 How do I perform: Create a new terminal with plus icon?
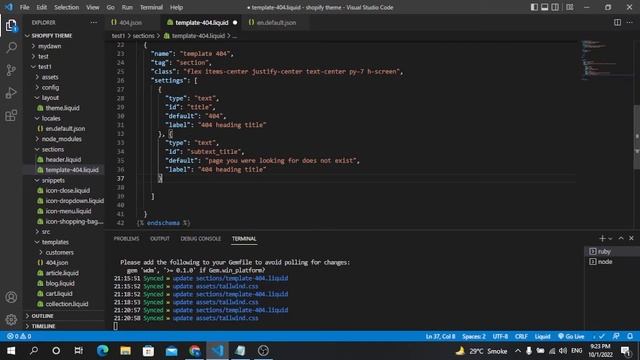pos(602,238)
